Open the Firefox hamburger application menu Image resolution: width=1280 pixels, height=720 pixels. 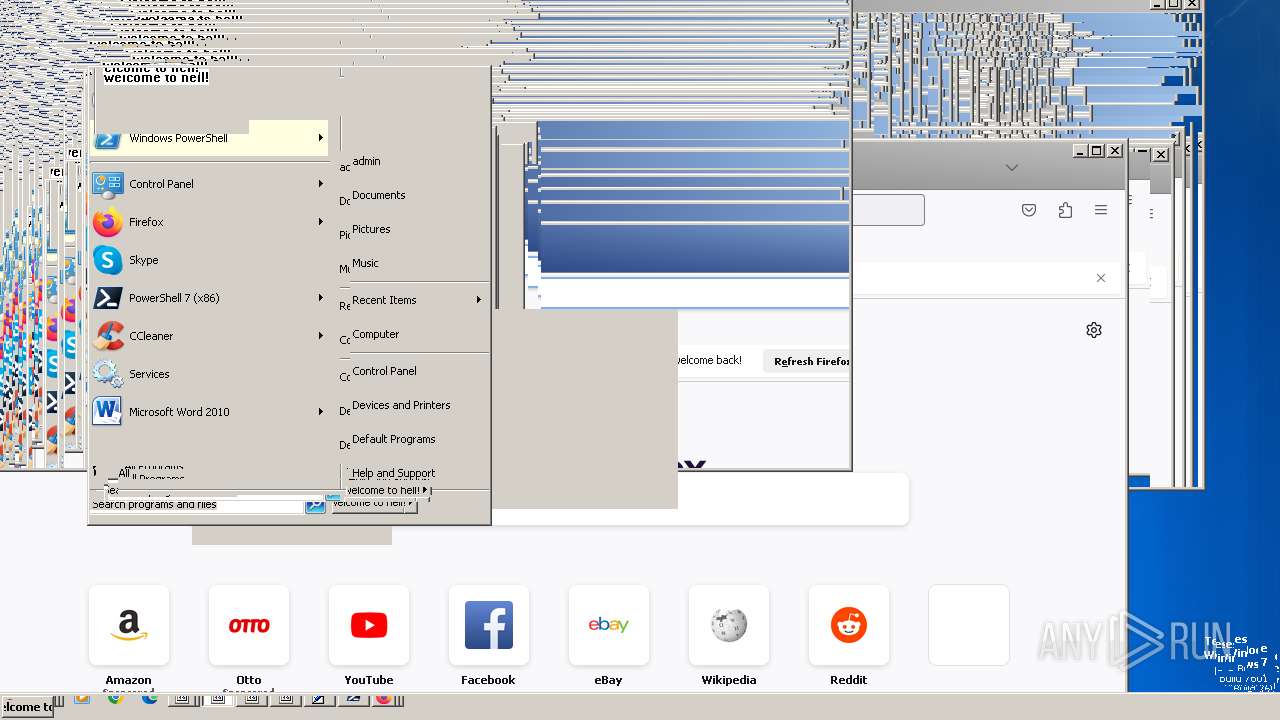coord(1101,210)
